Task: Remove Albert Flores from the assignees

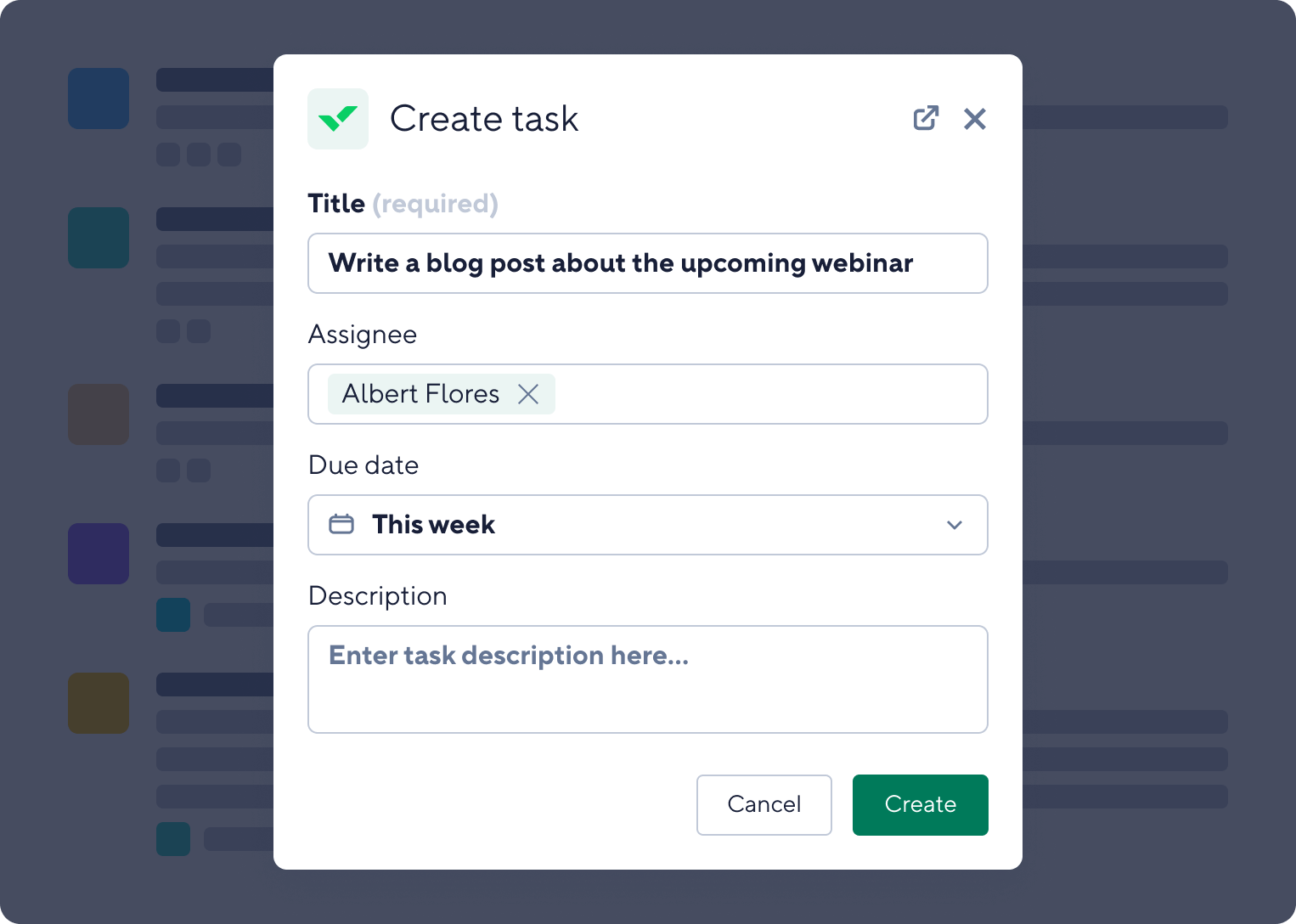Action: pos(528,394)
